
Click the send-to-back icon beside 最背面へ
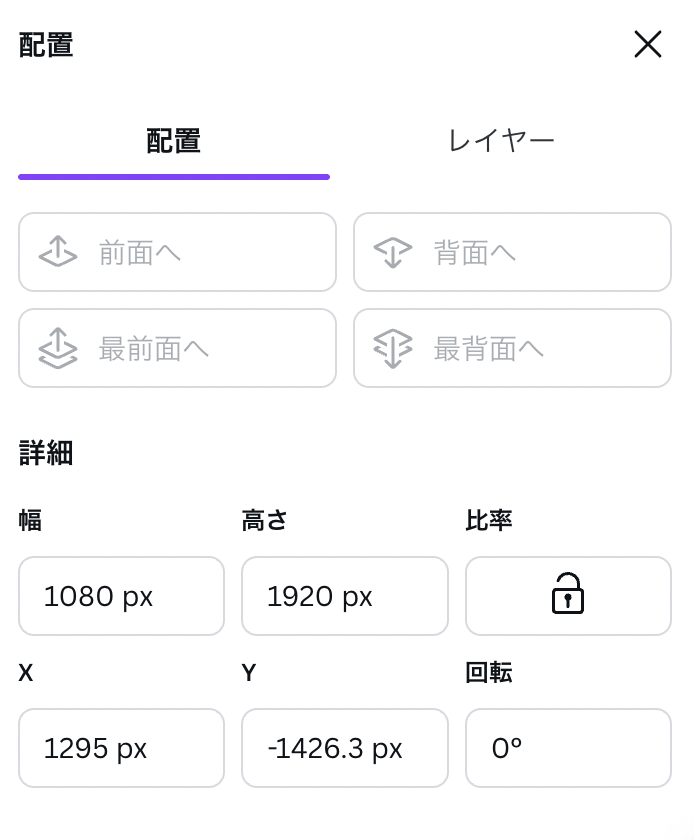pyautogui.click(x=393, y=348)
